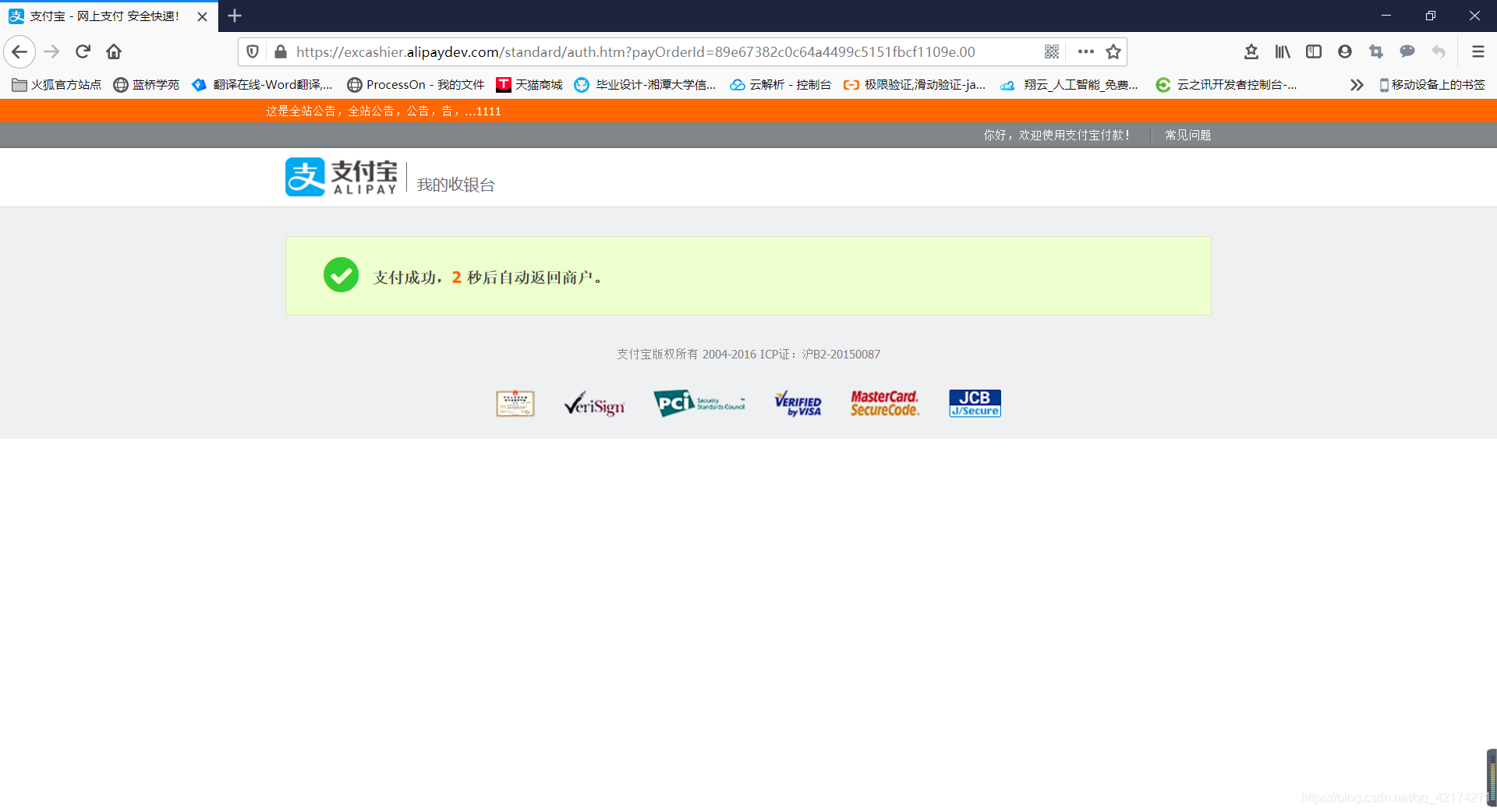This screenshot has width=1497, height=812.
Task: Click the forward navigation arrow
Action: [51, 51]
